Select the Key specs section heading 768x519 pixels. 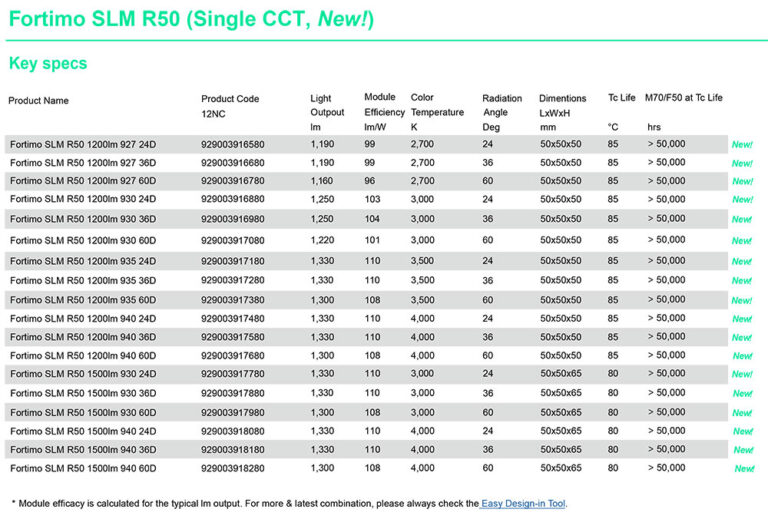(x=48, y=64)
